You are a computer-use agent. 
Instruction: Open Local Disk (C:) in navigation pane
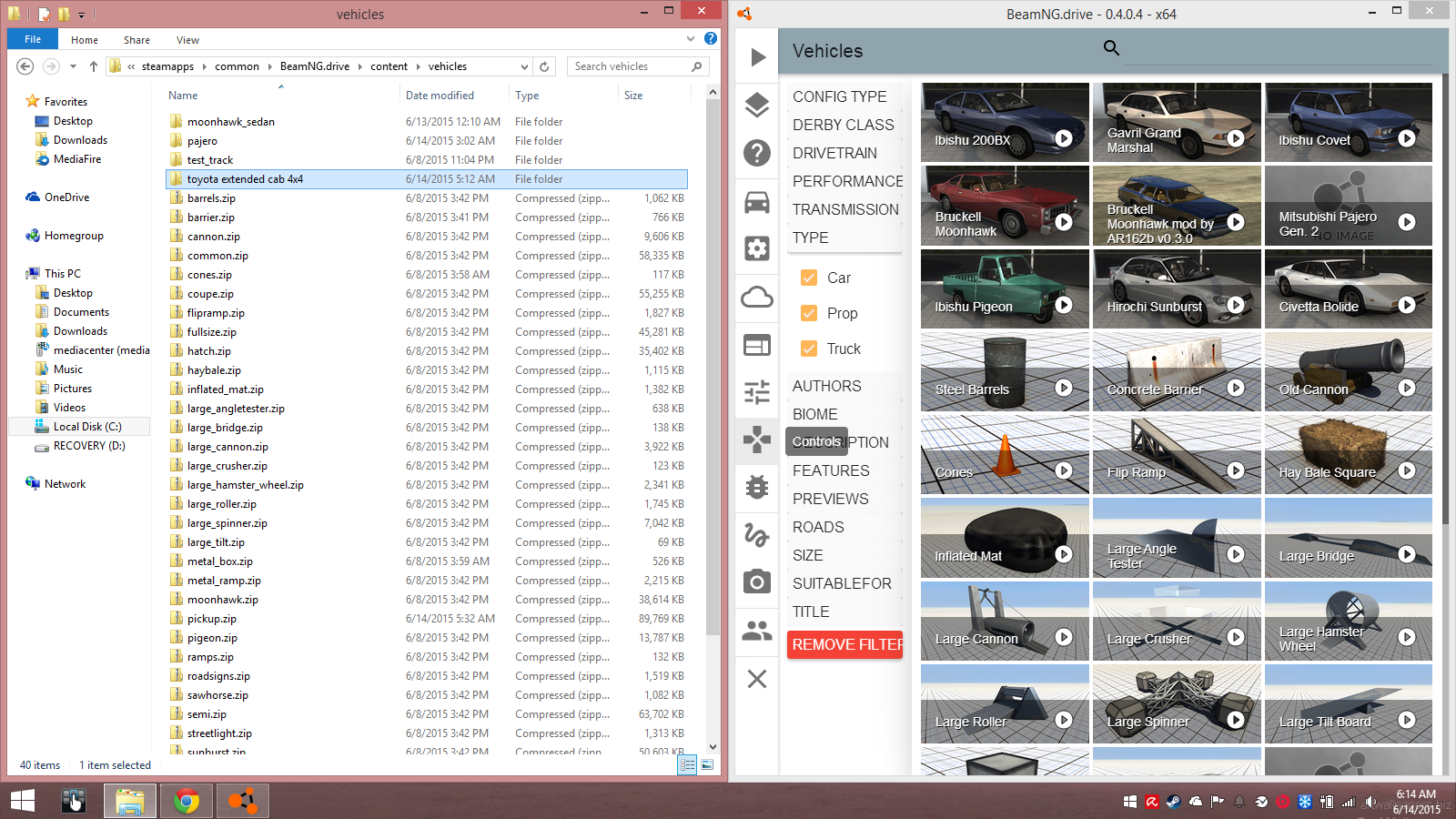tap(87, 427)
